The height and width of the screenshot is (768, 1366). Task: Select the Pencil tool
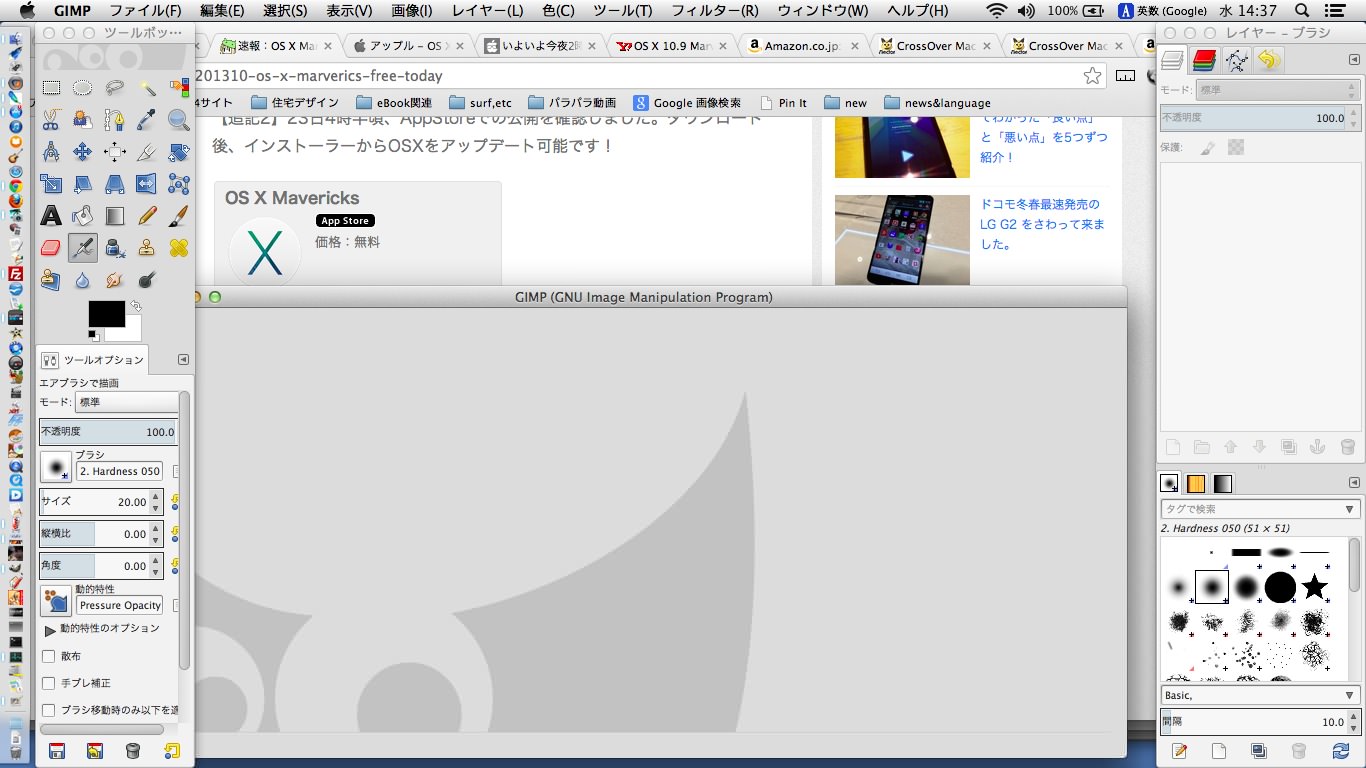pyautogui.click(x=147, y=215)
